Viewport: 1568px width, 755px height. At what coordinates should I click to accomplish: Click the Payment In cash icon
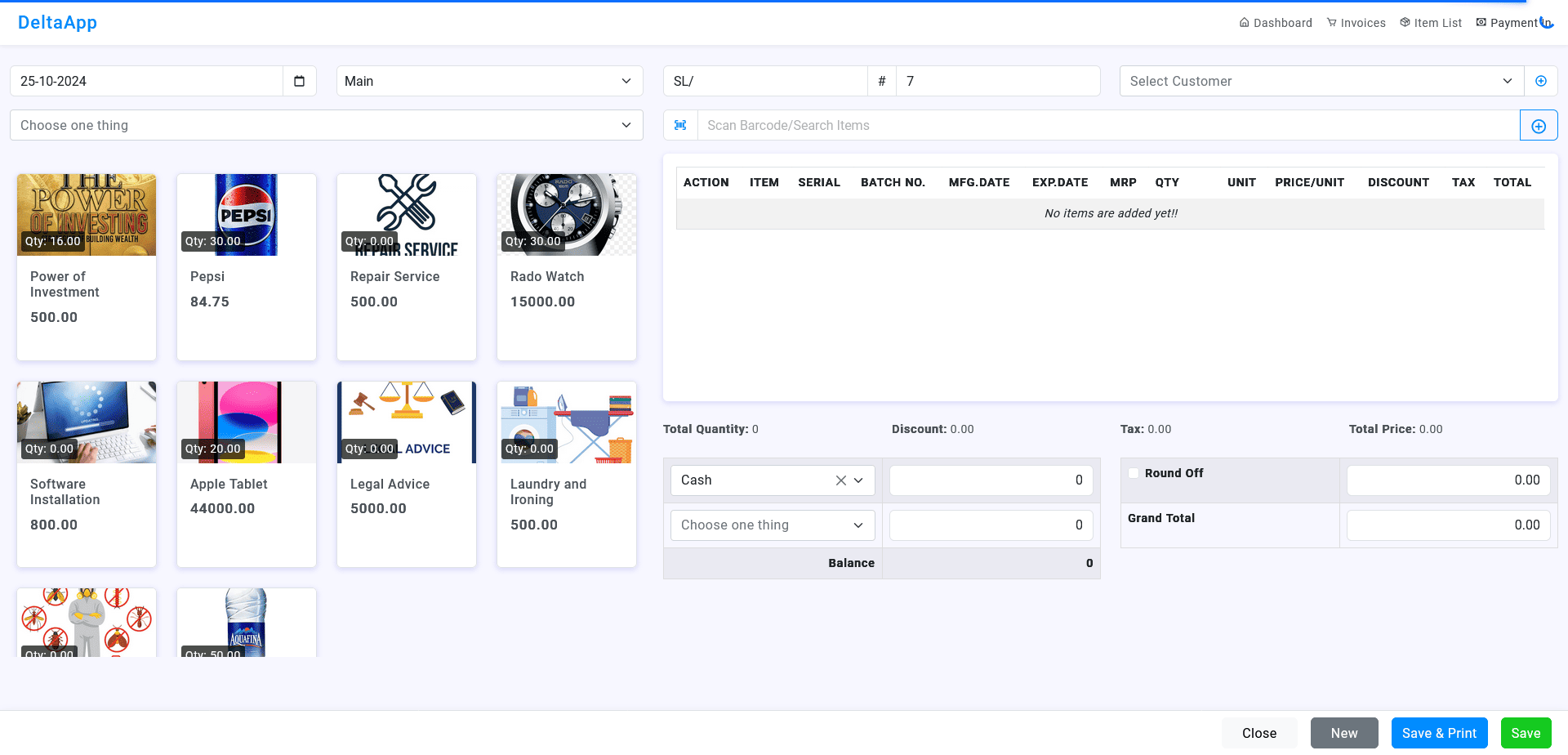click(x=1481, y=22)
